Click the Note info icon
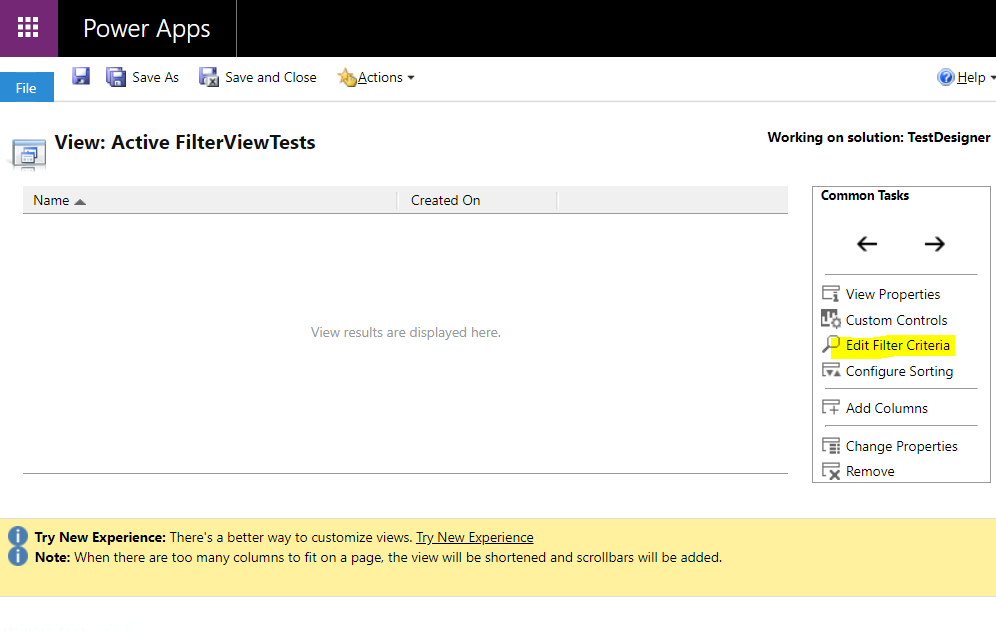Viewport: 996px width, 631px height. click(x=18, y=557)
